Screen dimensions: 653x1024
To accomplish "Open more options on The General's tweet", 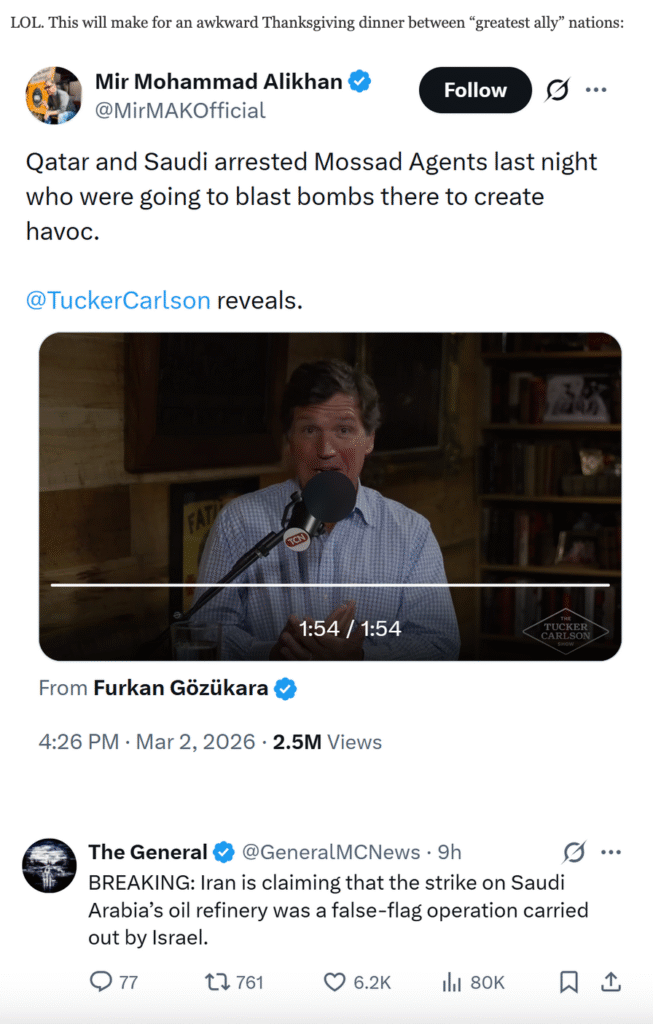I will 610,852.
